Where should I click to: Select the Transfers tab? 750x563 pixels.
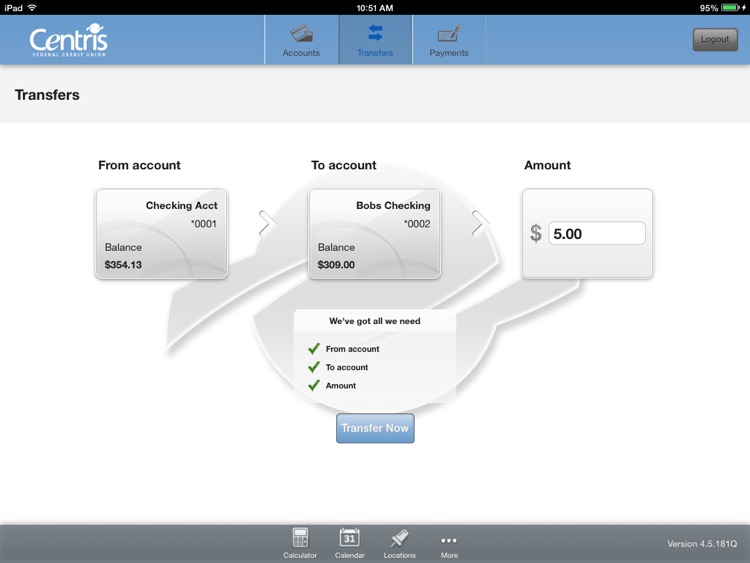pos(375,40)
